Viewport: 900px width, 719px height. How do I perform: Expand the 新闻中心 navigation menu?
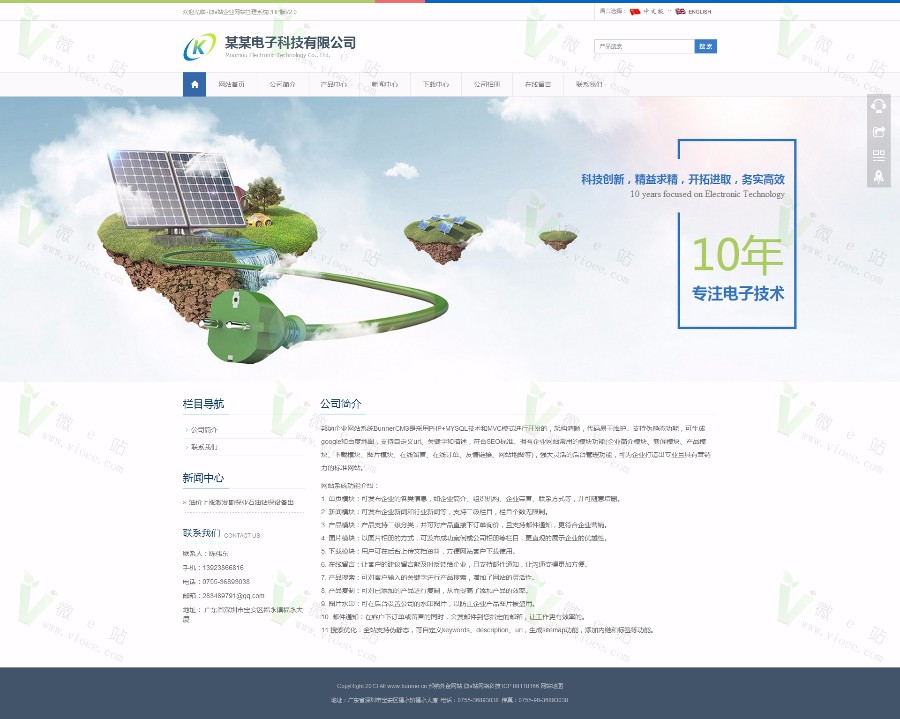click(x=383, y=84)
